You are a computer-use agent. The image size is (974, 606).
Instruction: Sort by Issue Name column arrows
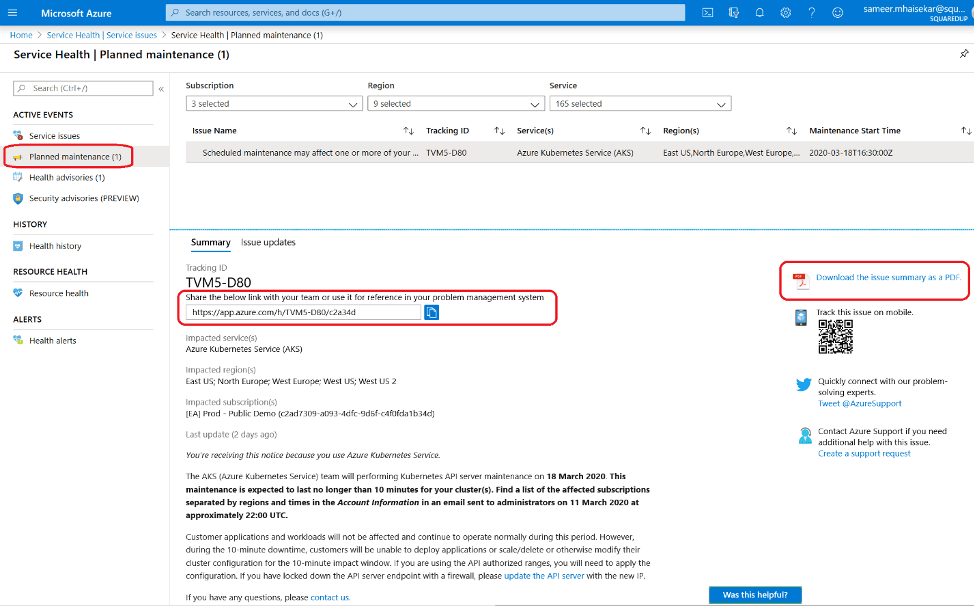[x=408, y=130]
